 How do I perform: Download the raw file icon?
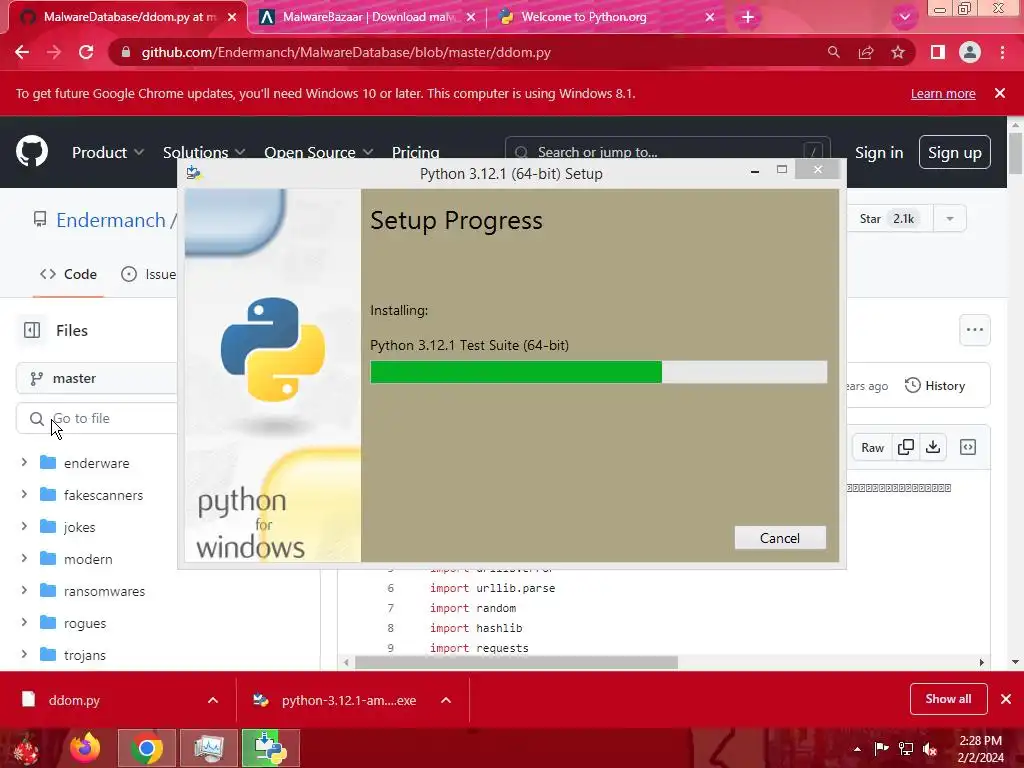[933, 447]
